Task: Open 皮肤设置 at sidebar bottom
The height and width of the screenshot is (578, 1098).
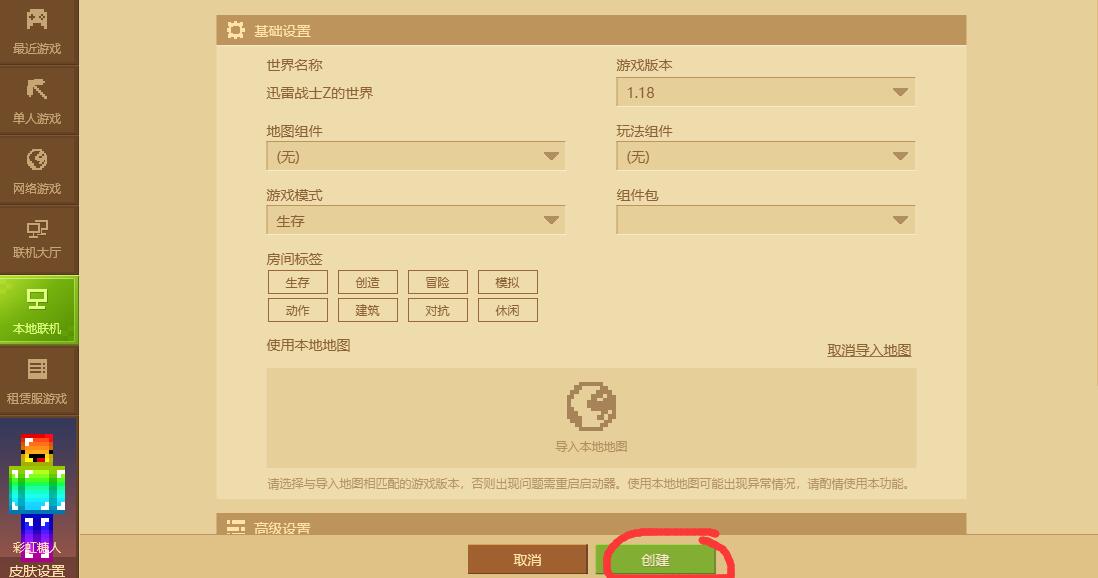Action: click(x=37, y=570)
